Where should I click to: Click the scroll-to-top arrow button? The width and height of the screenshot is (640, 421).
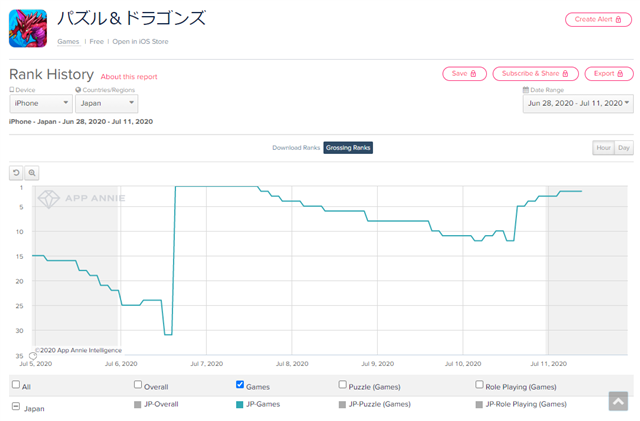pos(618,401)
